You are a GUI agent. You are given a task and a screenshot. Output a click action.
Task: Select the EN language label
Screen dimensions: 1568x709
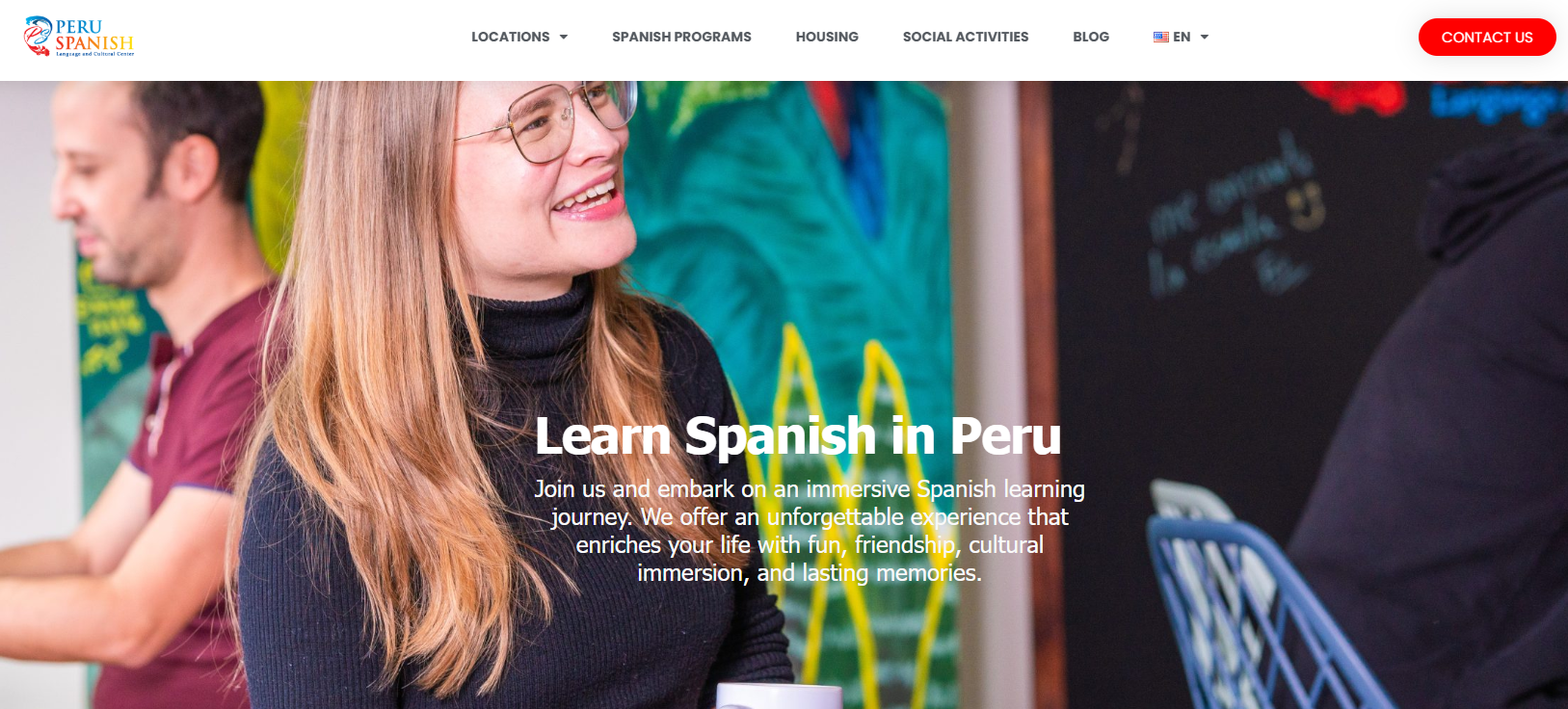tap(1182, 37)
